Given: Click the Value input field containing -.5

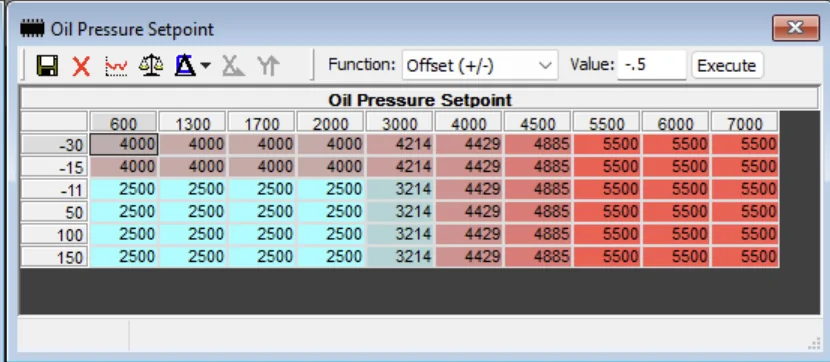Looking at the screenshot, I should tap(652, 65).
